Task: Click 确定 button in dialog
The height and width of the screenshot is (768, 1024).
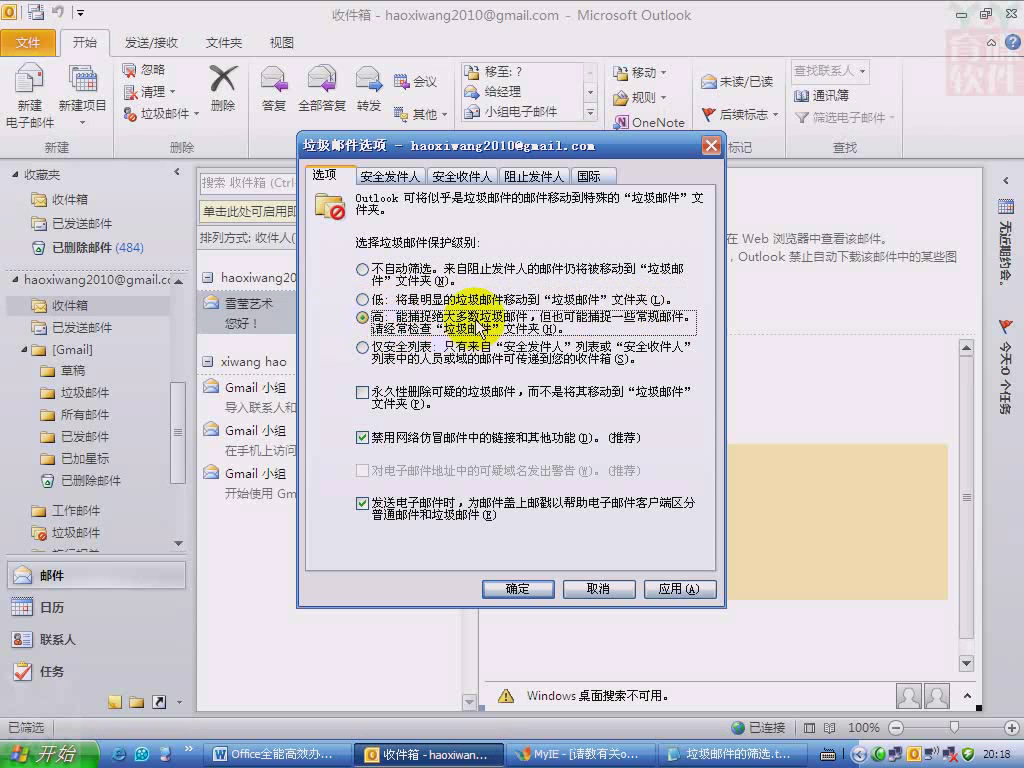Action: point(518,589)
